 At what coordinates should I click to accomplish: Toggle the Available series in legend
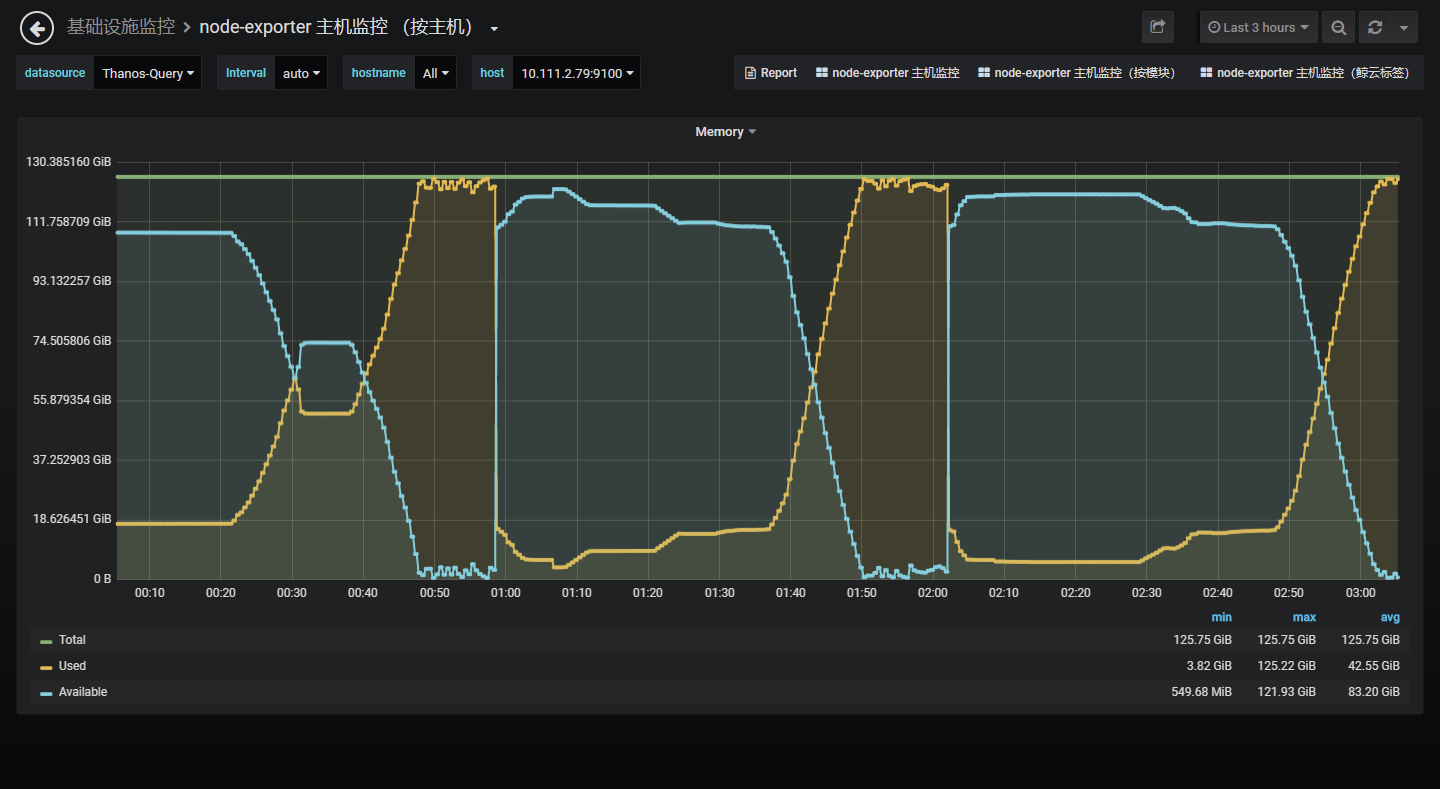point(83,692)
